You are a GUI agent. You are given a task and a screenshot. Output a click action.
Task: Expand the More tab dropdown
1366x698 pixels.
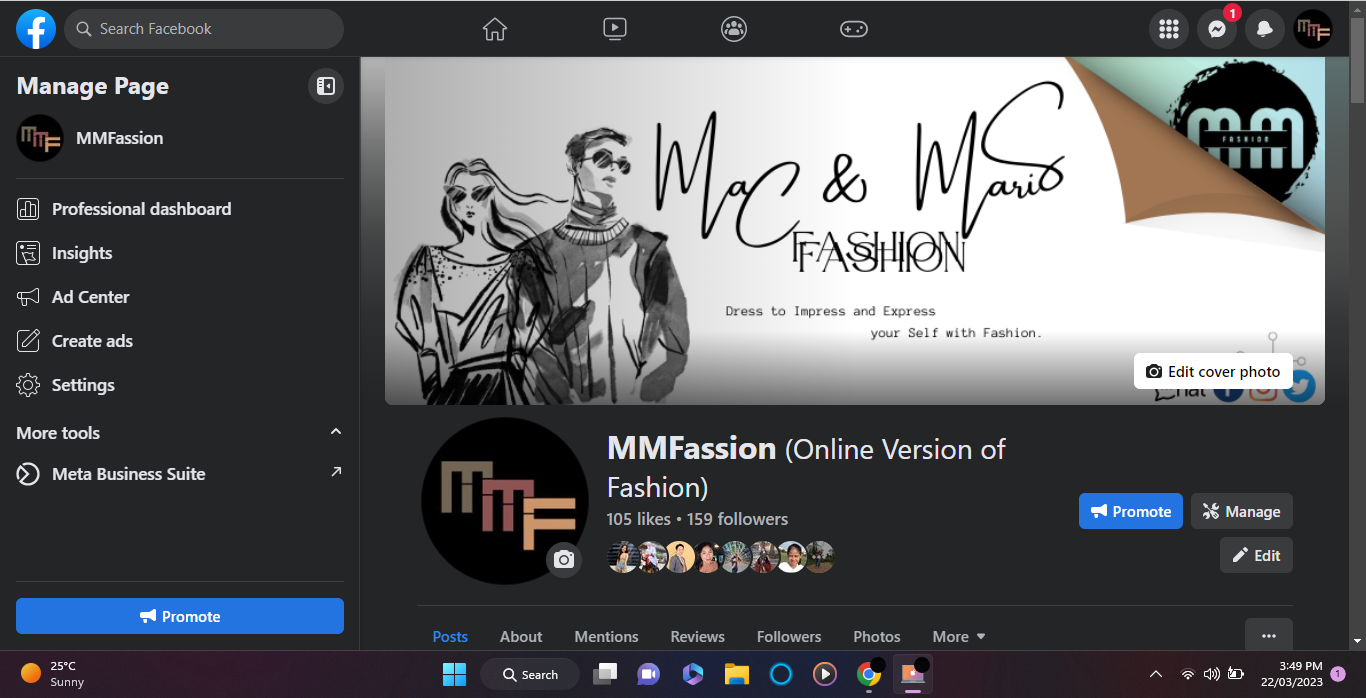point(959,636)
